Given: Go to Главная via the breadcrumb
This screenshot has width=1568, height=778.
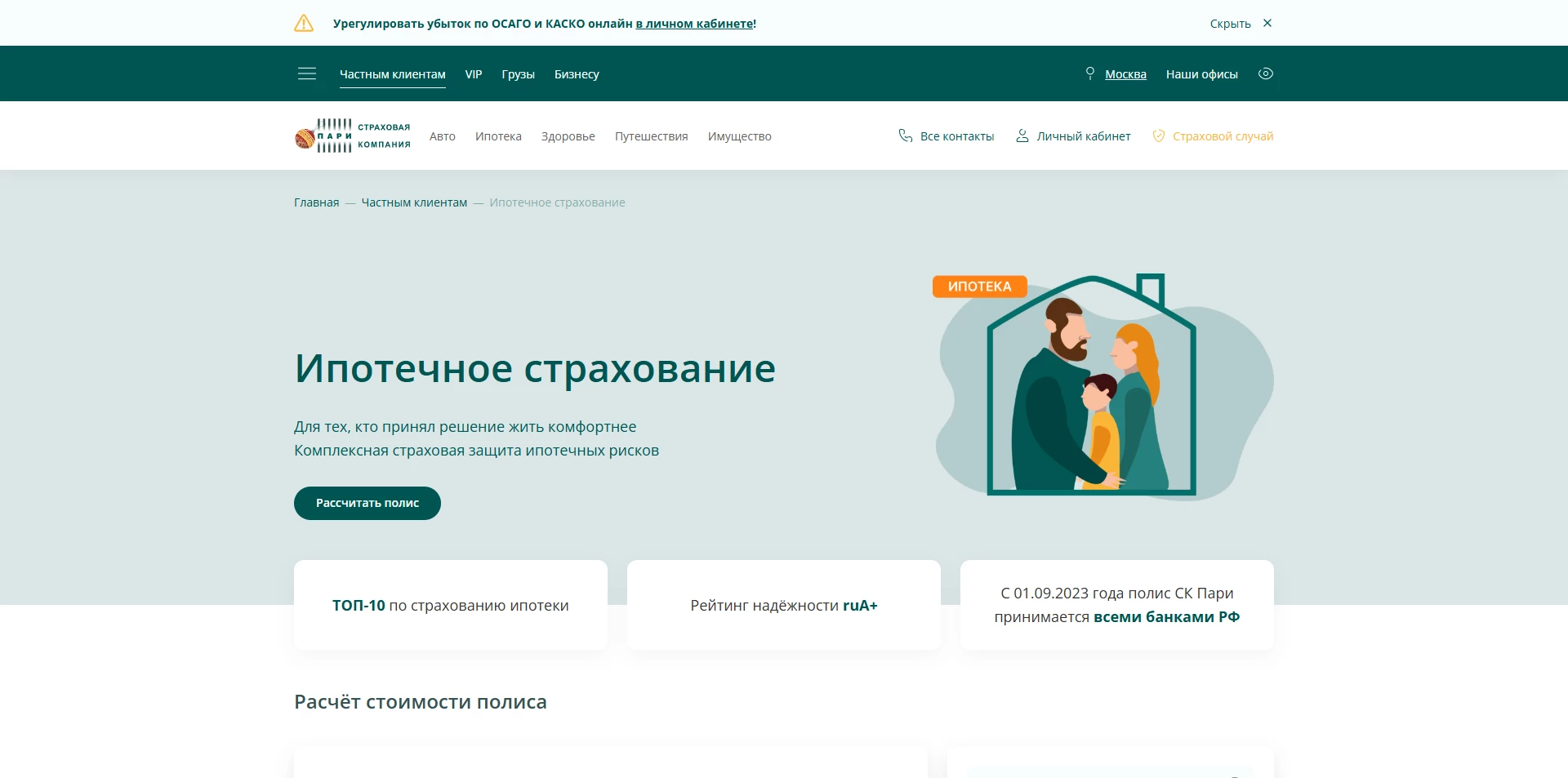Looking at the screenshot, I should pyautogui.click(x=315, y=202).
